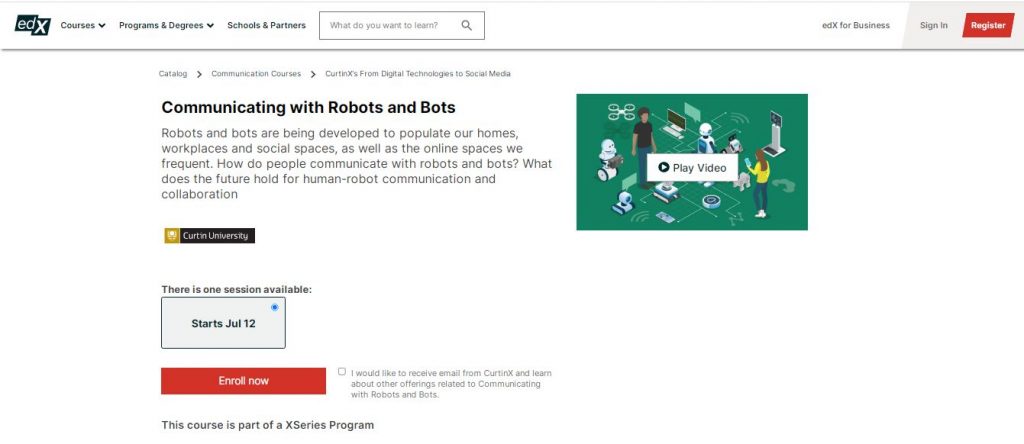Click the Curtin University logo badge
Viewport: 1024px width, 444px height.
pyautogui.click(x=210, y=236)
